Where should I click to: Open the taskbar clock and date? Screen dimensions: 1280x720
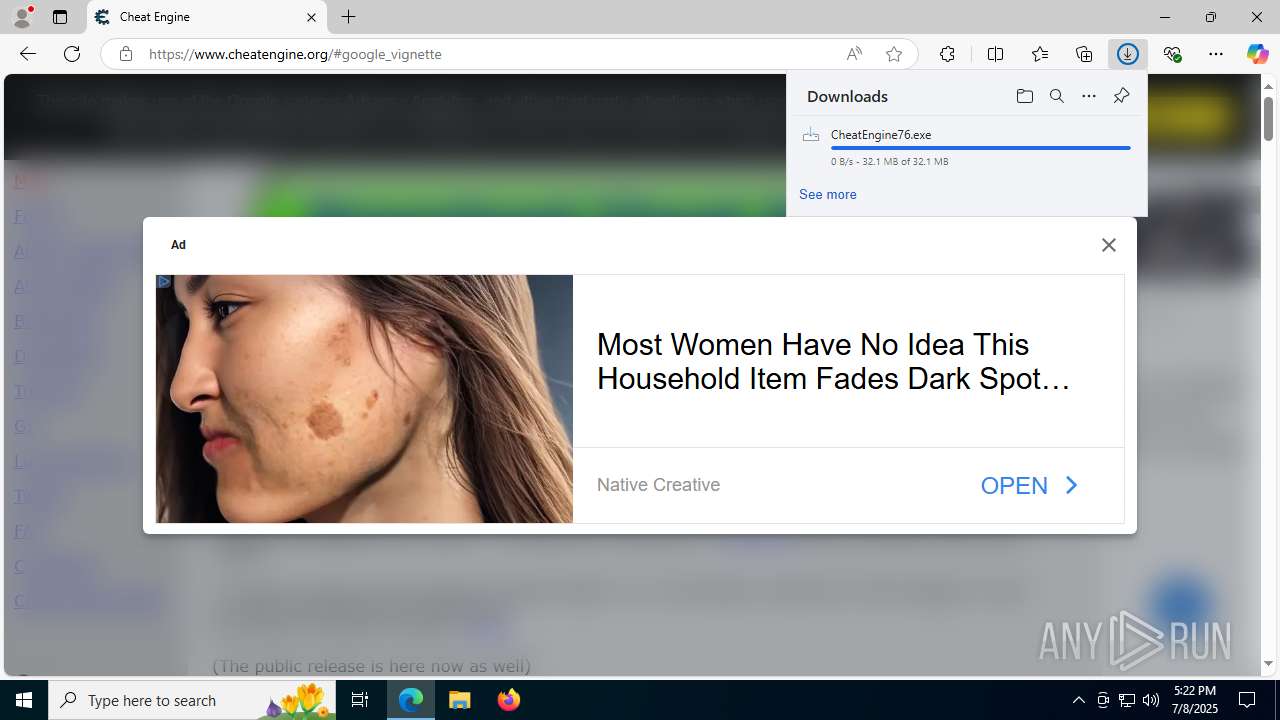[1195, 700]
